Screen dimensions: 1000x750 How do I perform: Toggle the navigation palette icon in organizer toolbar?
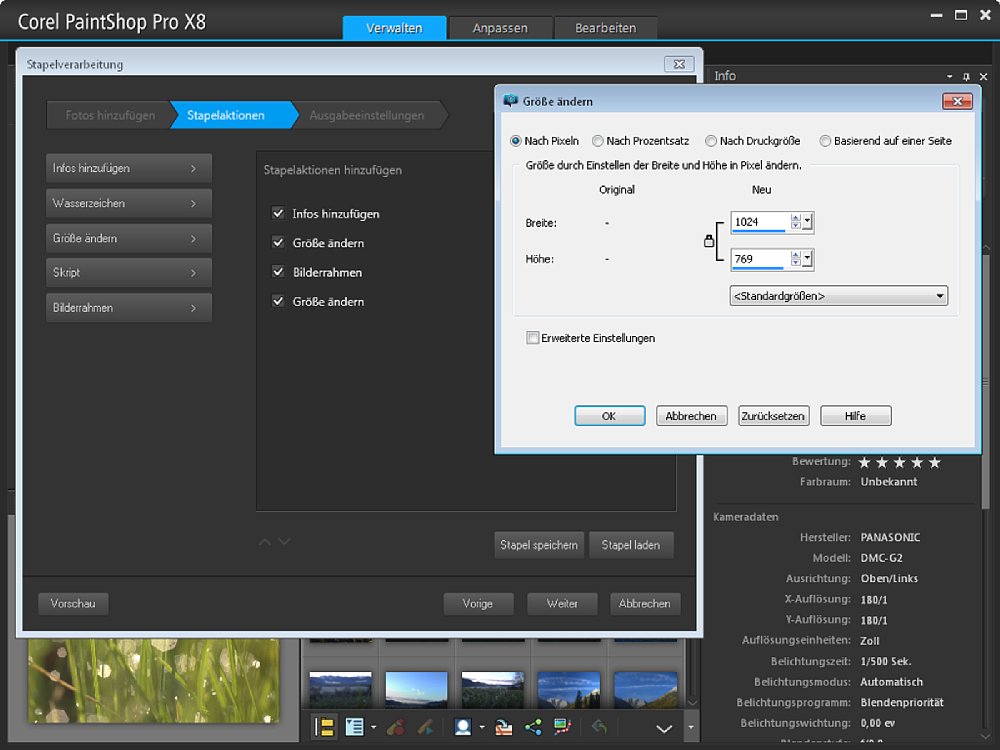325,726
